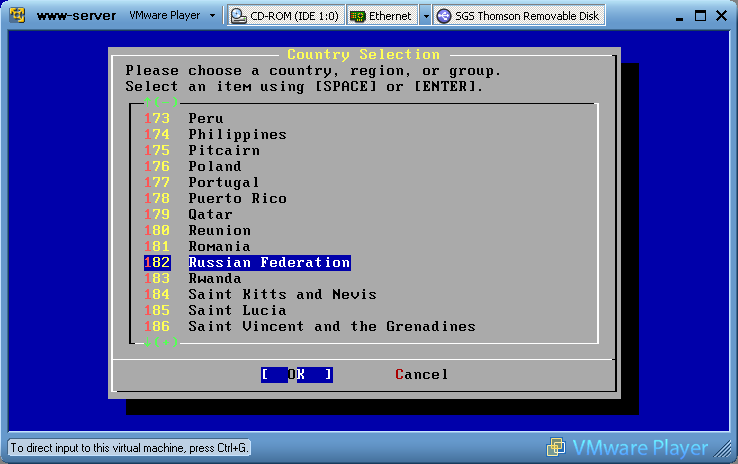
Task: Select Romania in the country list
Action: click(x=219, y=246)
